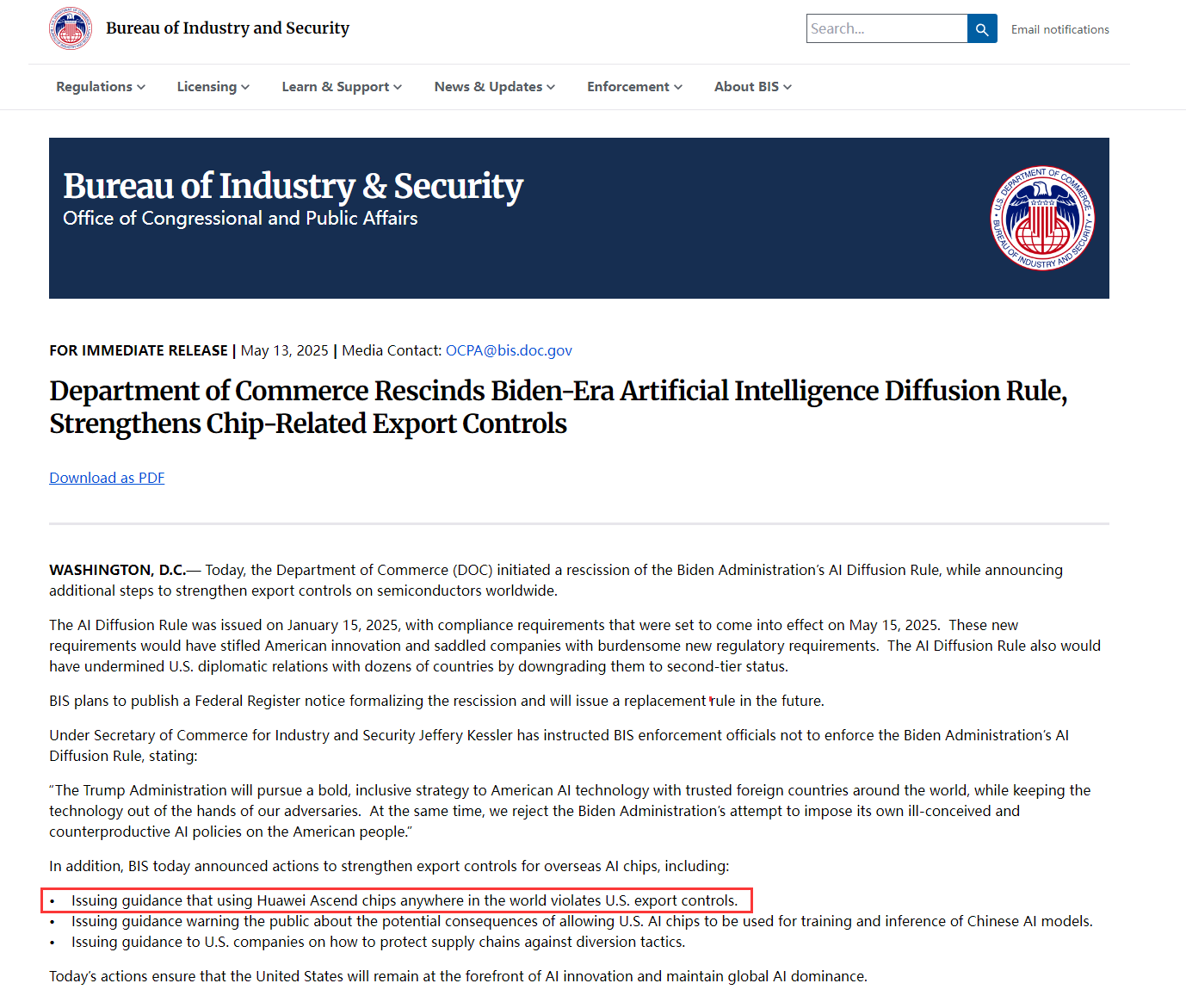
Task: Open the Email notifications link
Action: tap(1059, 29)
